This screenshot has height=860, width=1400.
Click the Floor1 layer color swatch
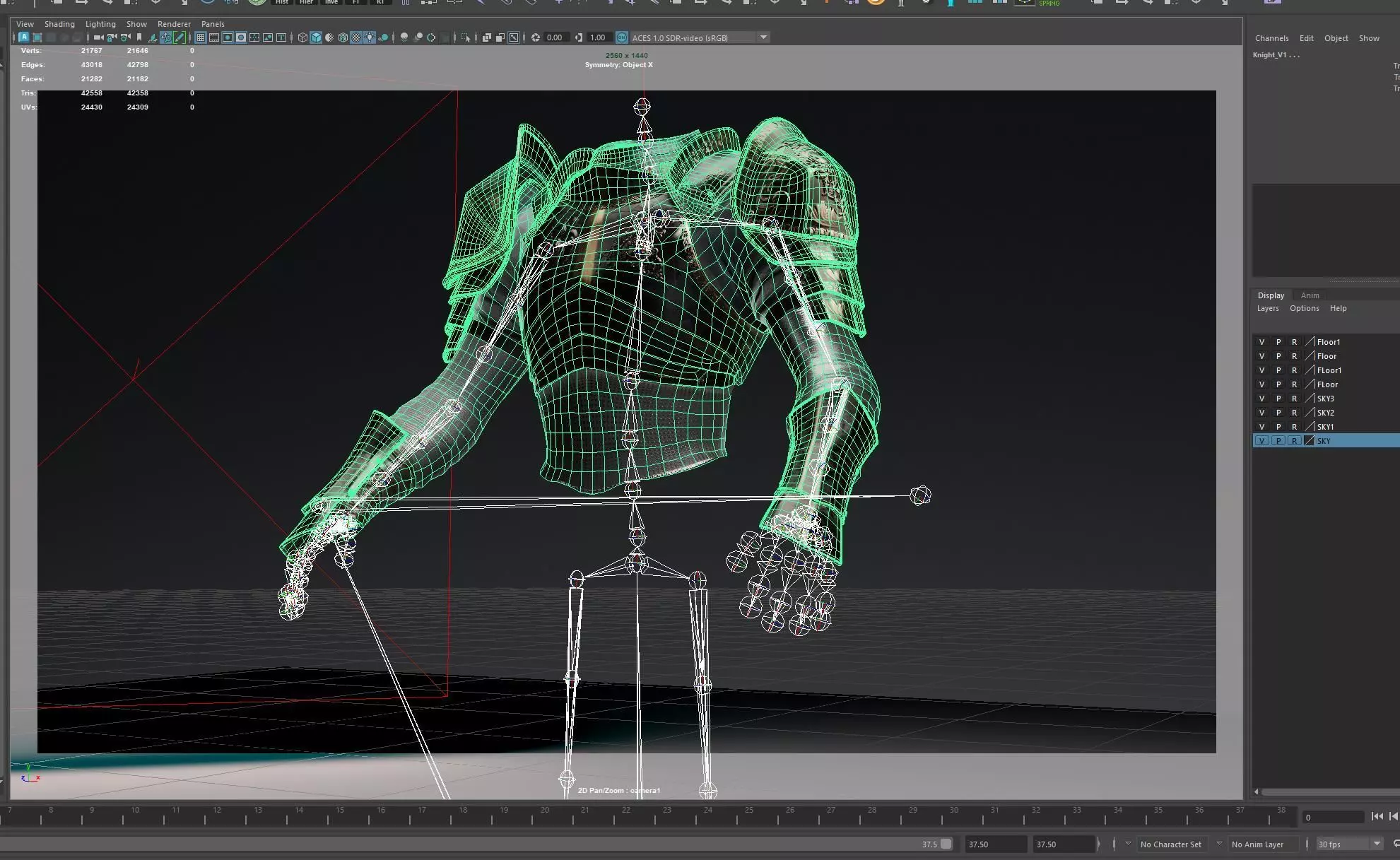pos(1310,342)
